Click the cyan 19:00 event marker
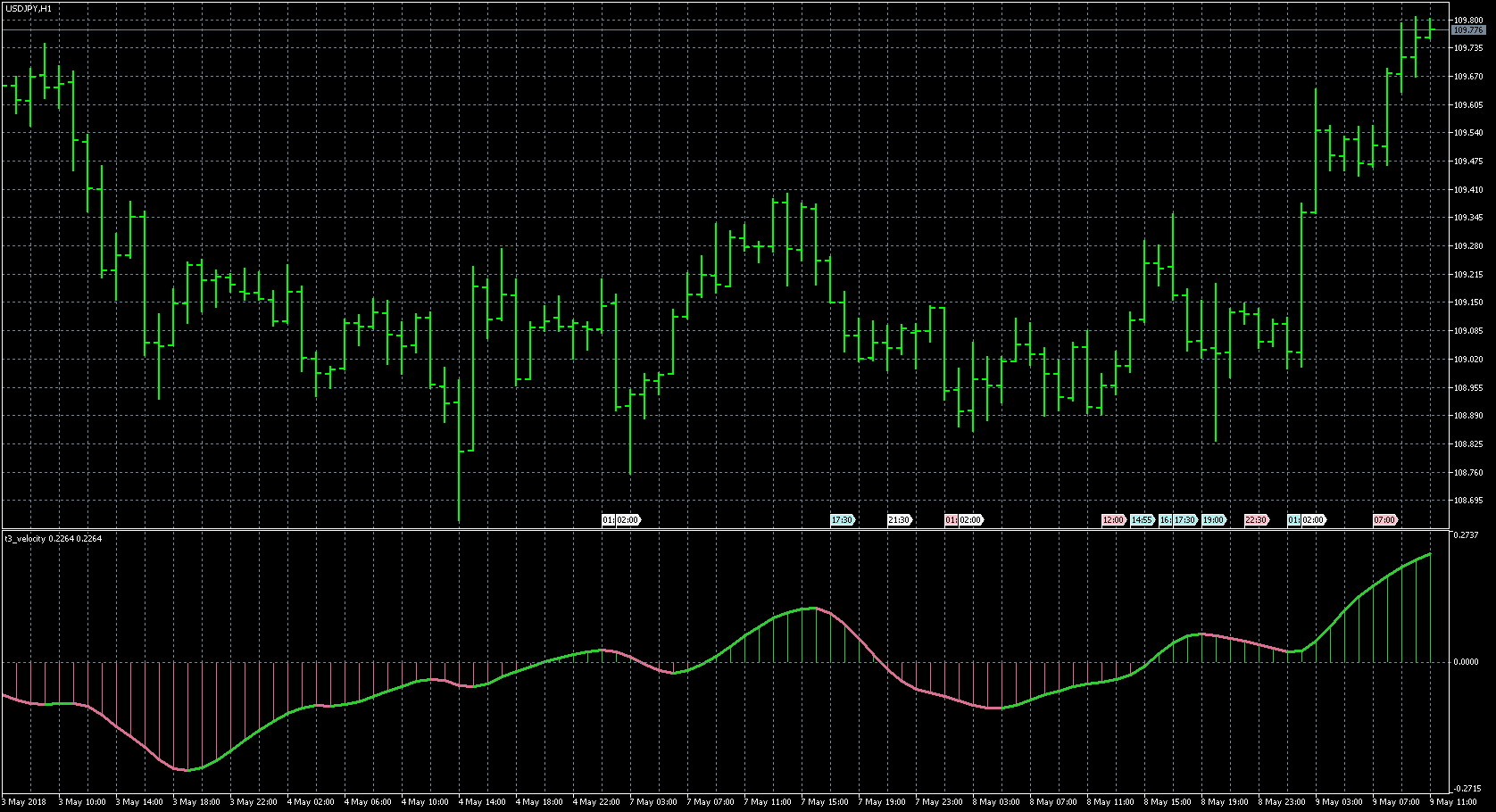This screenshot has height=812, width=1496. point(1213,520)
